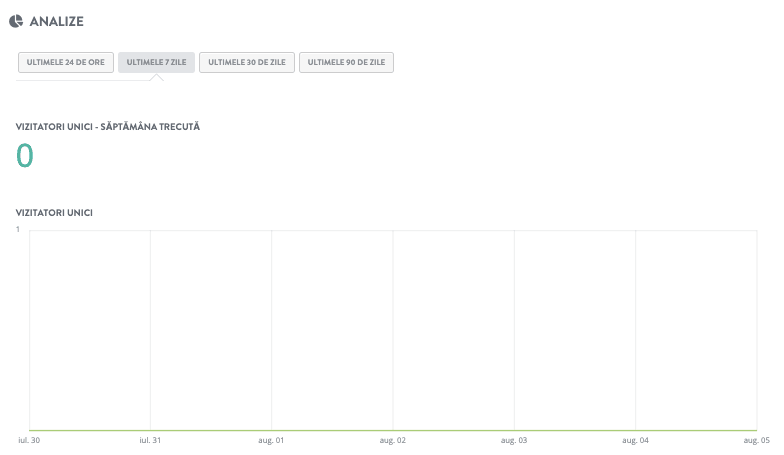784x455 pixels.
Task: Select the Ultimele 24 de ore tab
Action: 66,62
